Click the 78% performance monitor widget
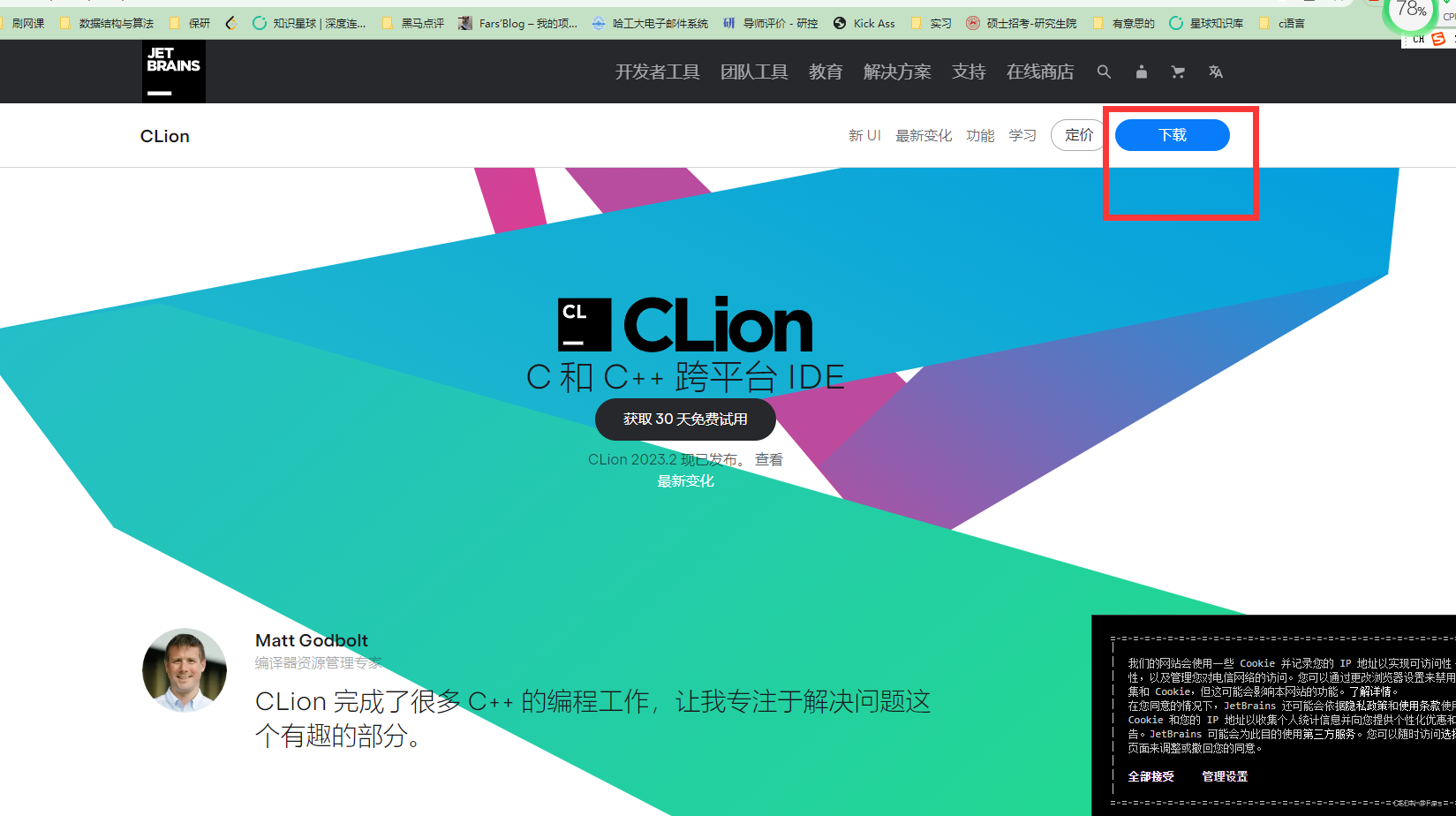 coord(1411,11)
